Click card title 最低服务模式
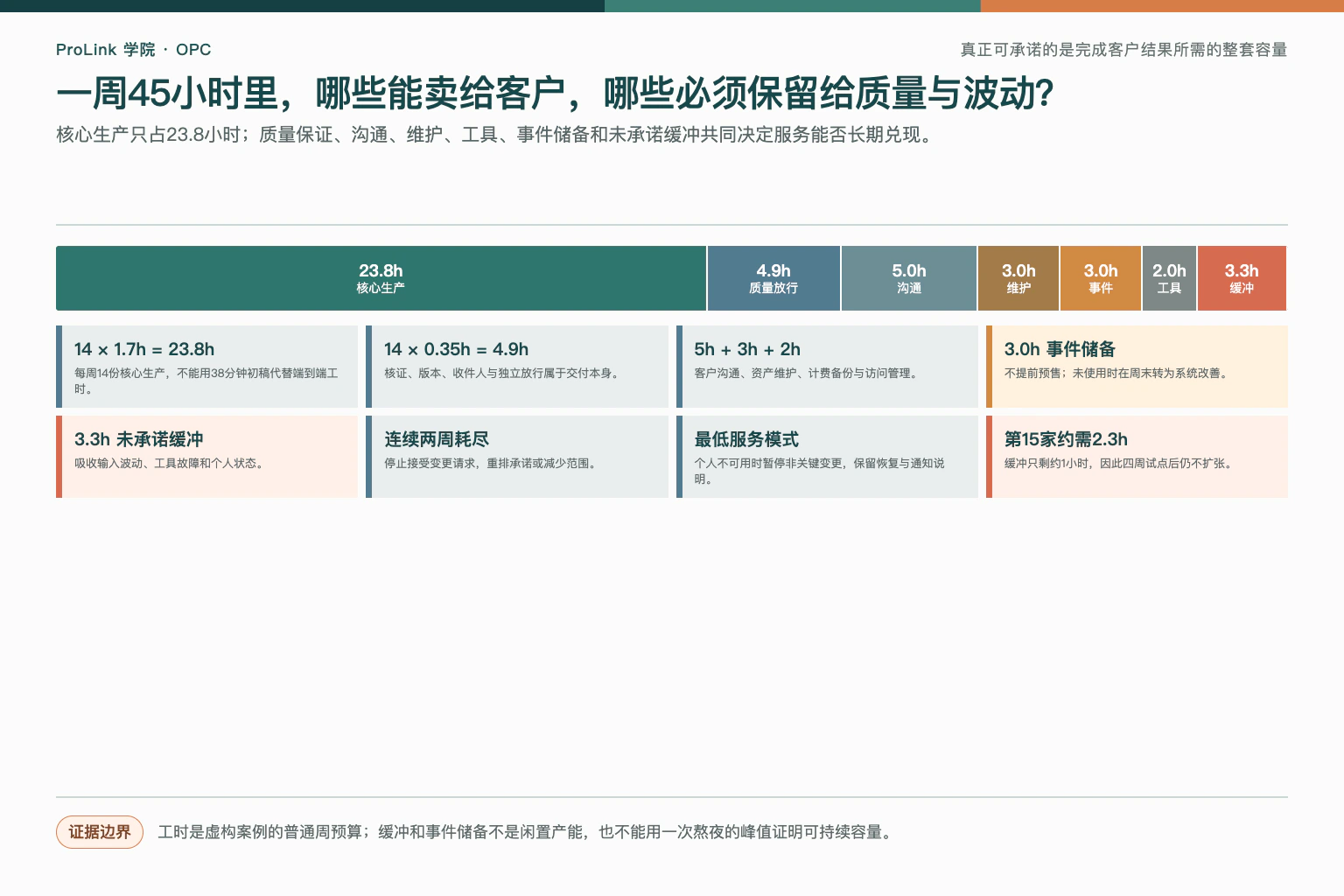This screenshot has height=896, width=1344. 746,439
